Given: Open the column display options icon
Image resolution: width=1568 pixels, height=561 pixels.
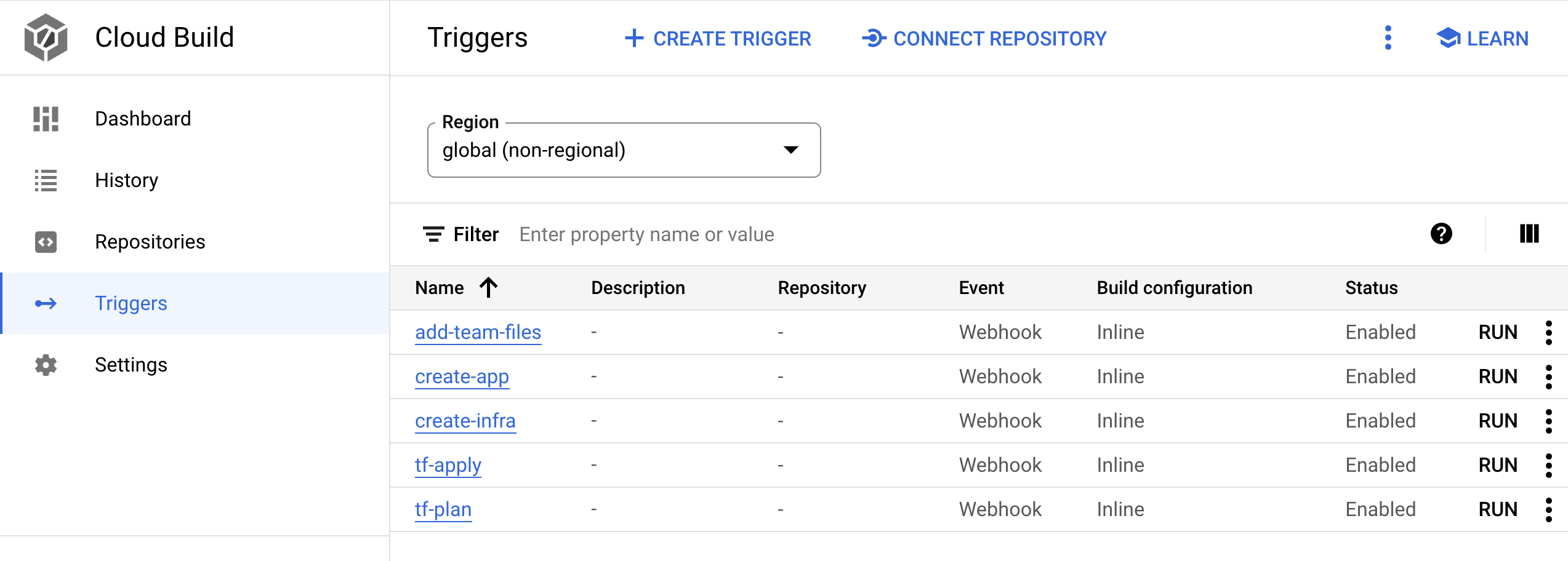Looking at the screenshot, I should [1529, 234].
